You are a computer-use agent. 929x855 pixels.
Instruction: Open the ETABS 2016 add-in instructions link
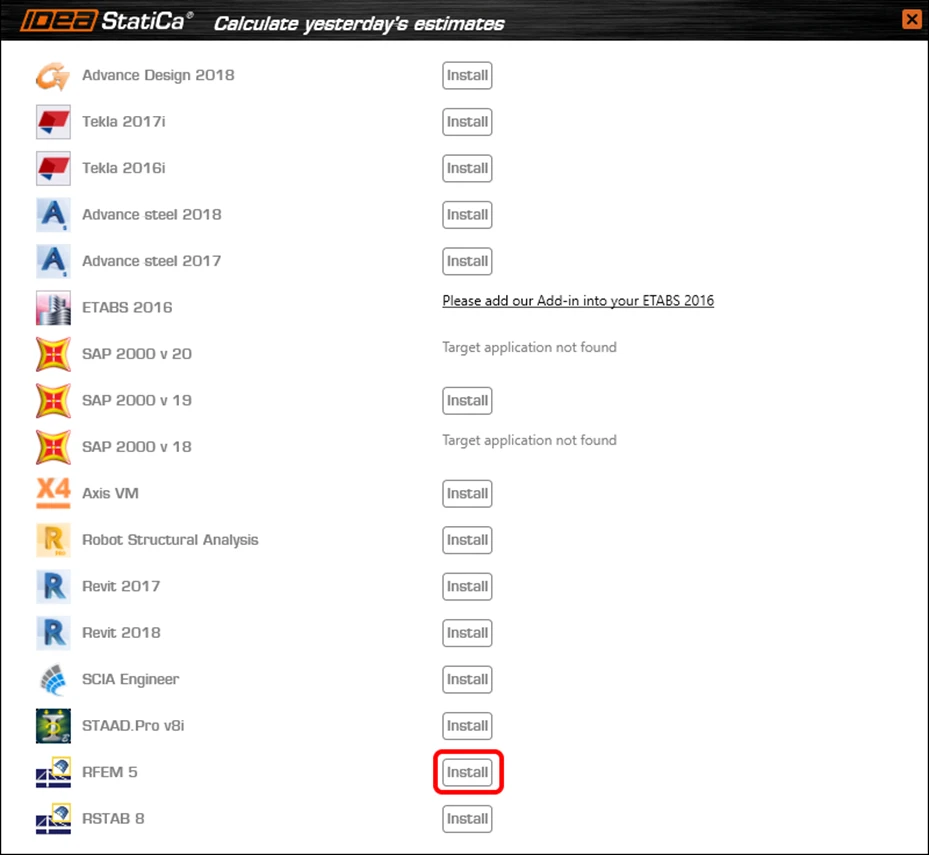[x=578, y=301]
